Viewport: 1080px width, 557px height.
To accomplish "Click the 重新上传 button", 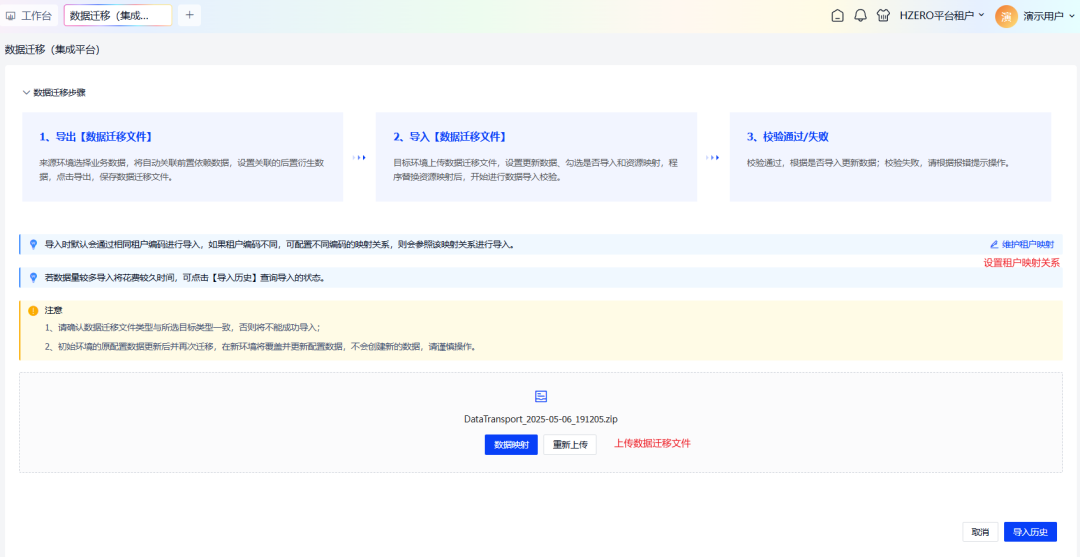I will 570,445.
